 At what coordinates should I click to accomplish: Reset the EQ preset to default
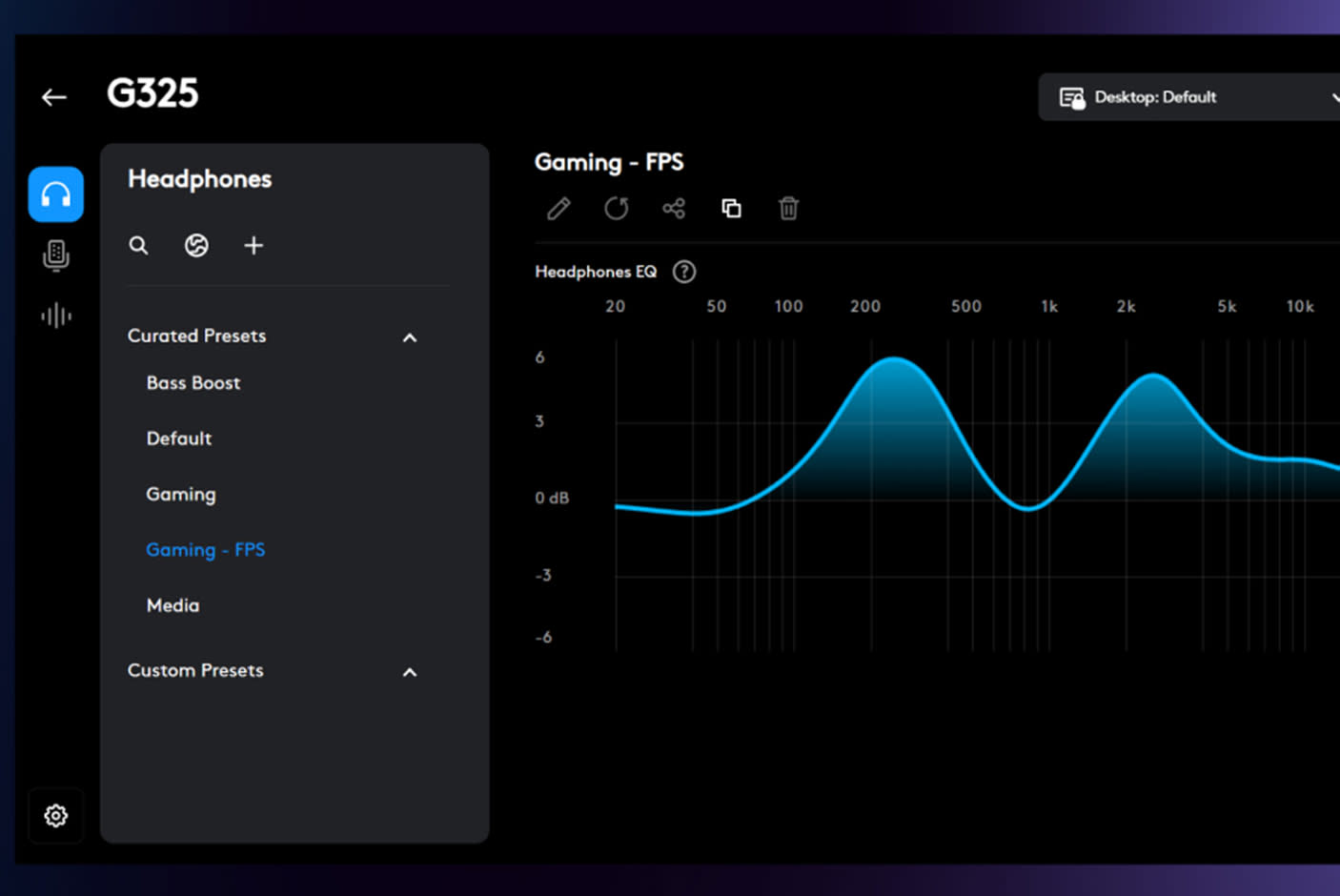pyautogui.click(x=617, y=209)
